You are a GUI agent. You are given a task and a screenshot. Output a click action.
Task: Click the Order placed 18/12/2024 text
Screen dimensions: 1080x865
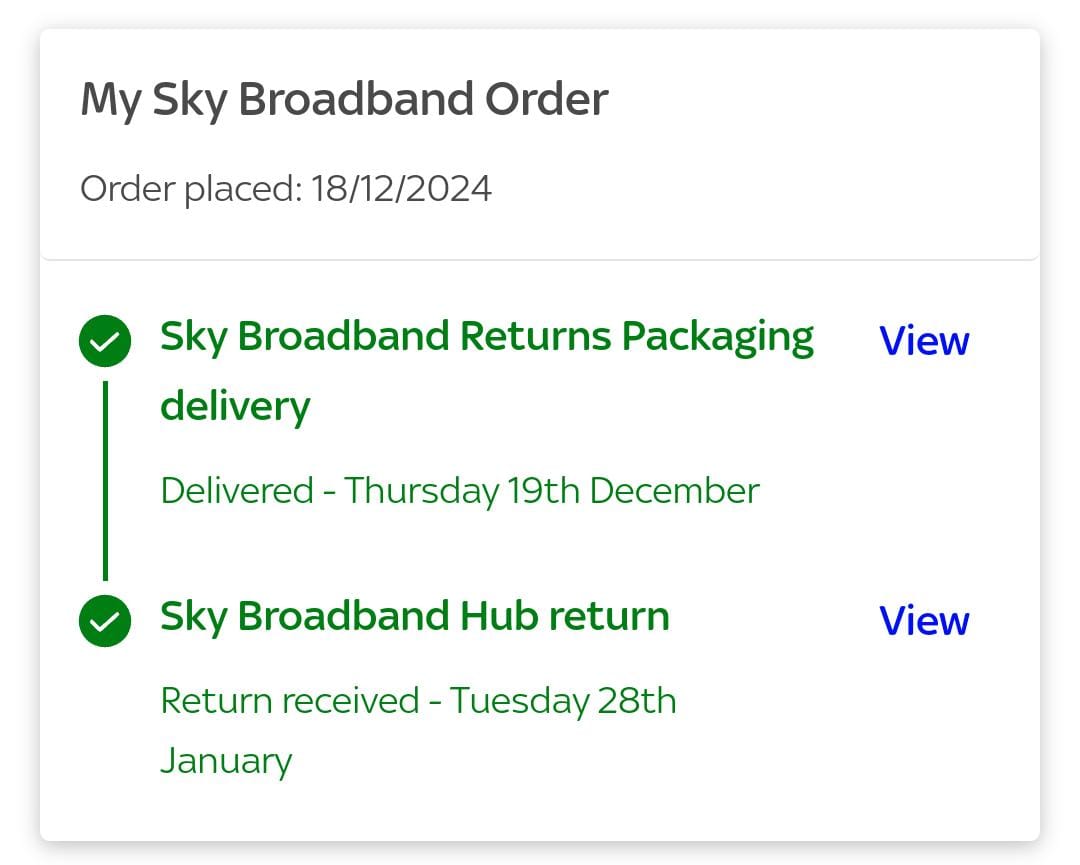pyautogui.click(x=287, y=188)
